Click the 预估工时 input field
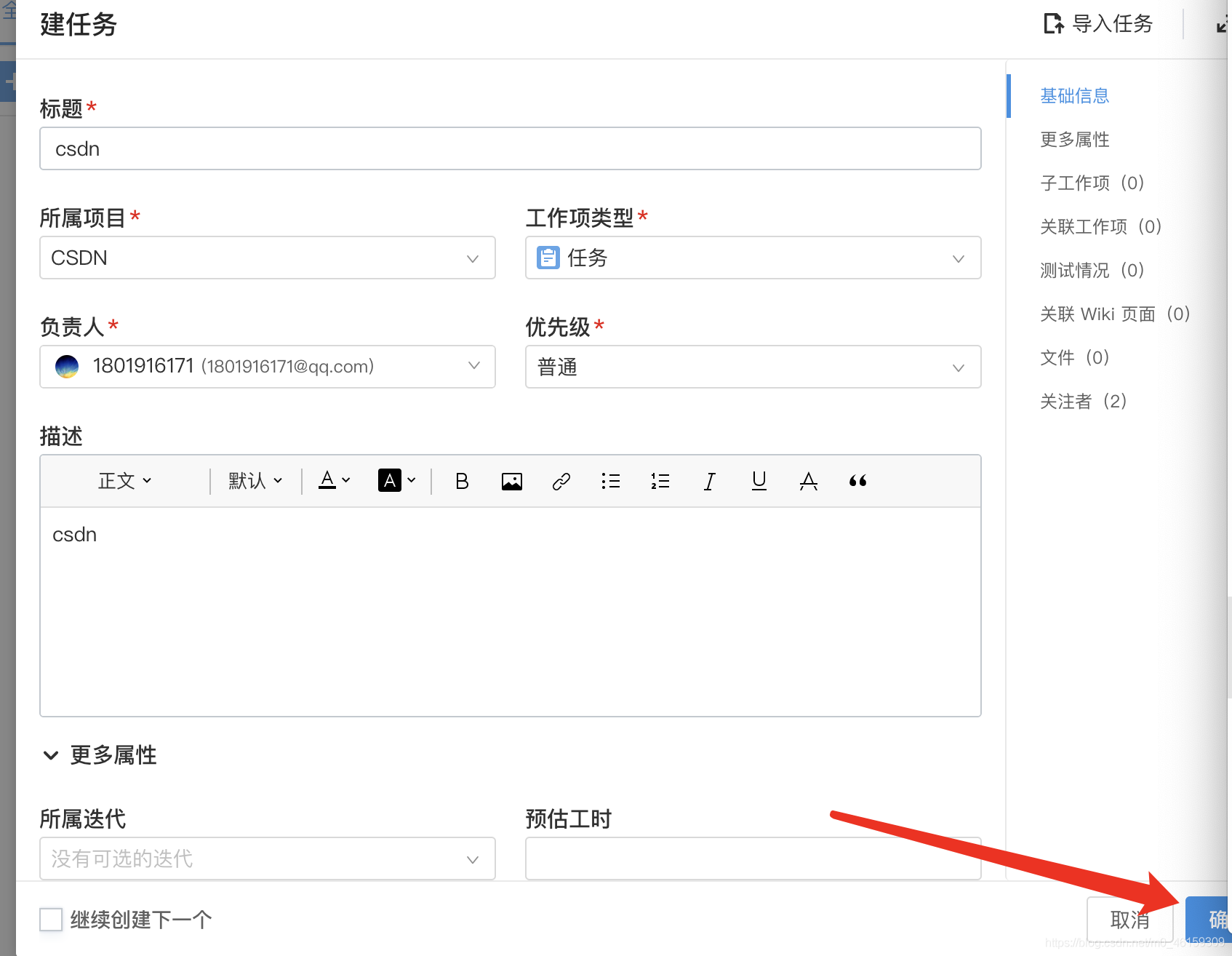The width and height of the screenshot is (1232, 956). point(753,859)
